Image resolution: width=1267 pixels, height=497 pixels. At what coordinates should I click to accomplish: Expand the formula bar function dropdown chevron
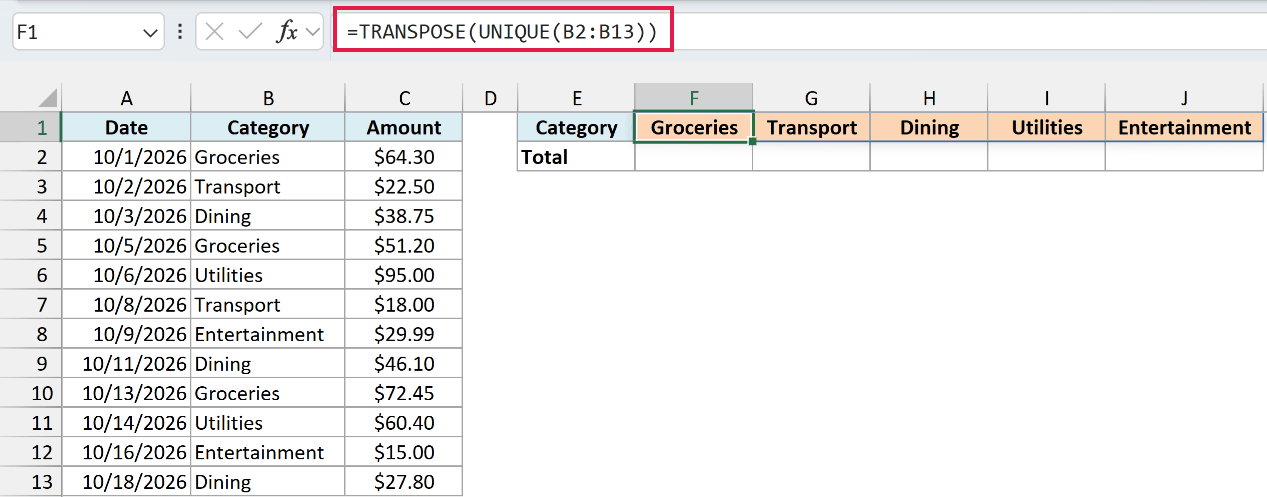point(313,32)
